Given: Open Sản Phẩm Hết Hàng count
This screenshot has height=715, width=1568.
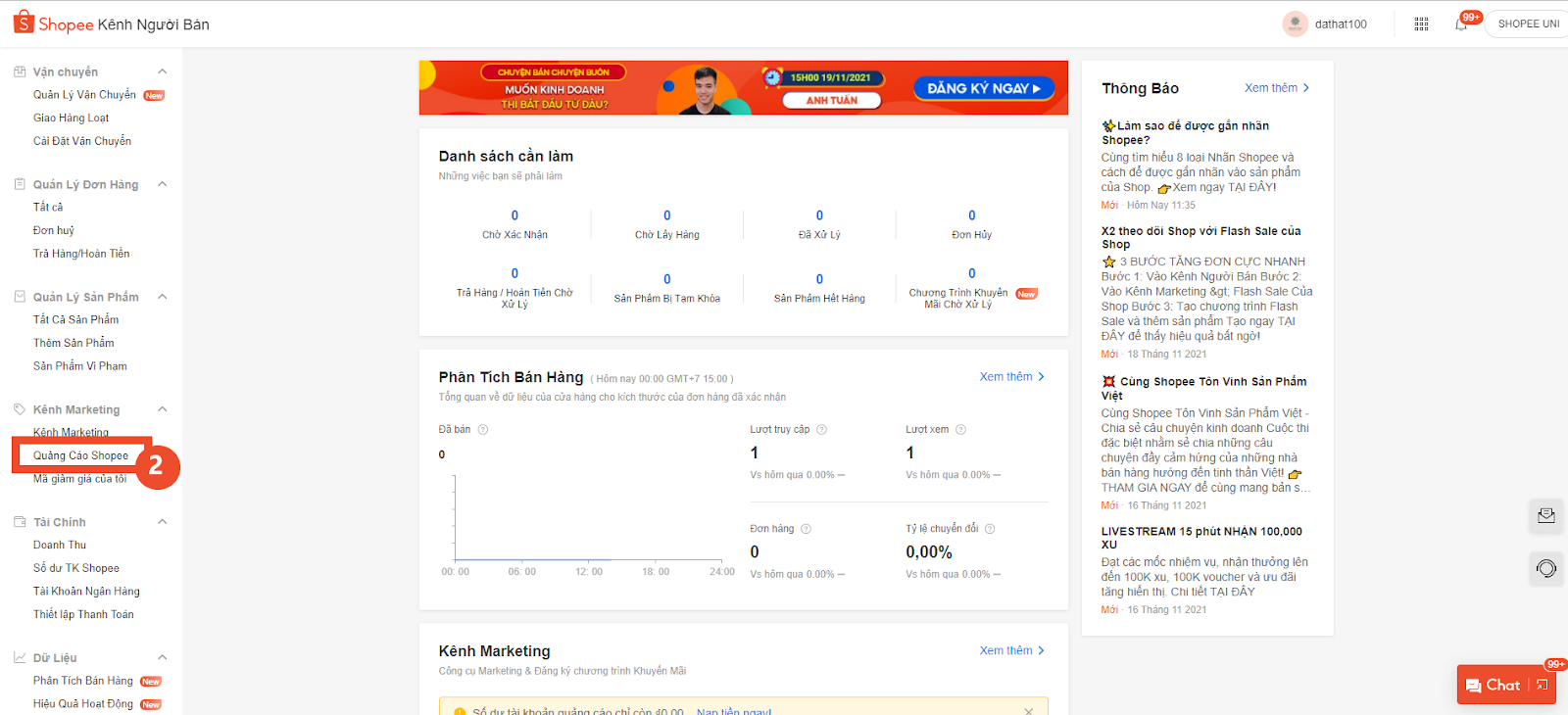Looking at the screenshot, I should tap(819, 289).
